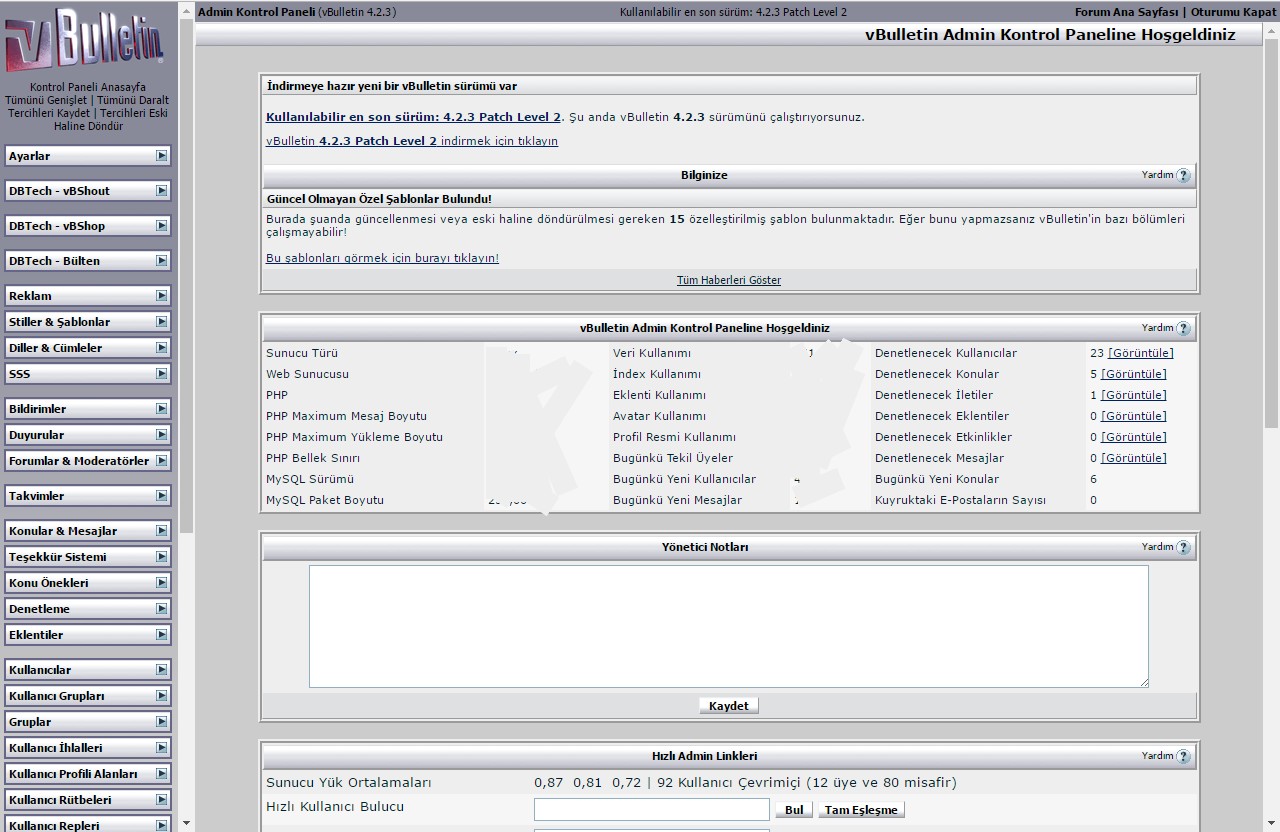Screen dimensions: 1280x832
Task: Click the sidebar scroll-up arrow
Action: point(187,10)
